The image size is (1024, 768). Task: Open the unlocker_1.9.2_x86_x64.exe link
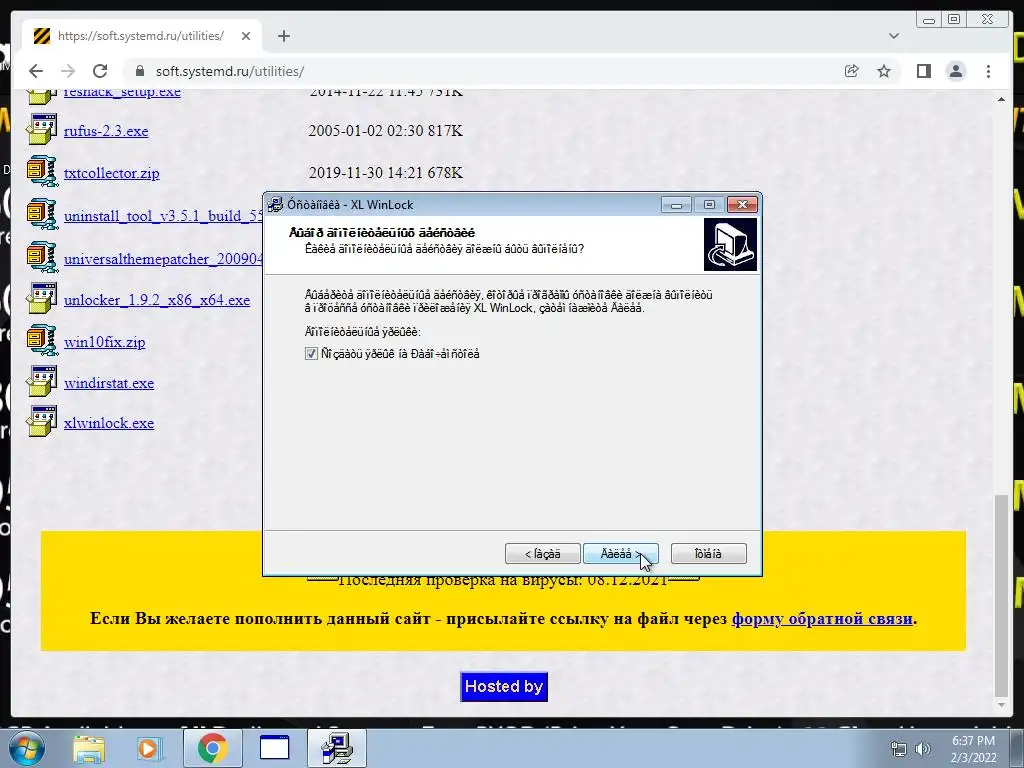coord(157,300)
